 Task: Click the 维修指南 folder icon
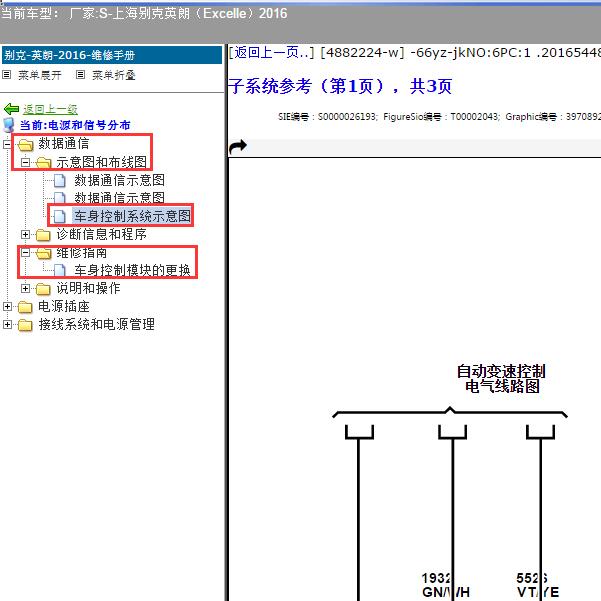point(43,253)
